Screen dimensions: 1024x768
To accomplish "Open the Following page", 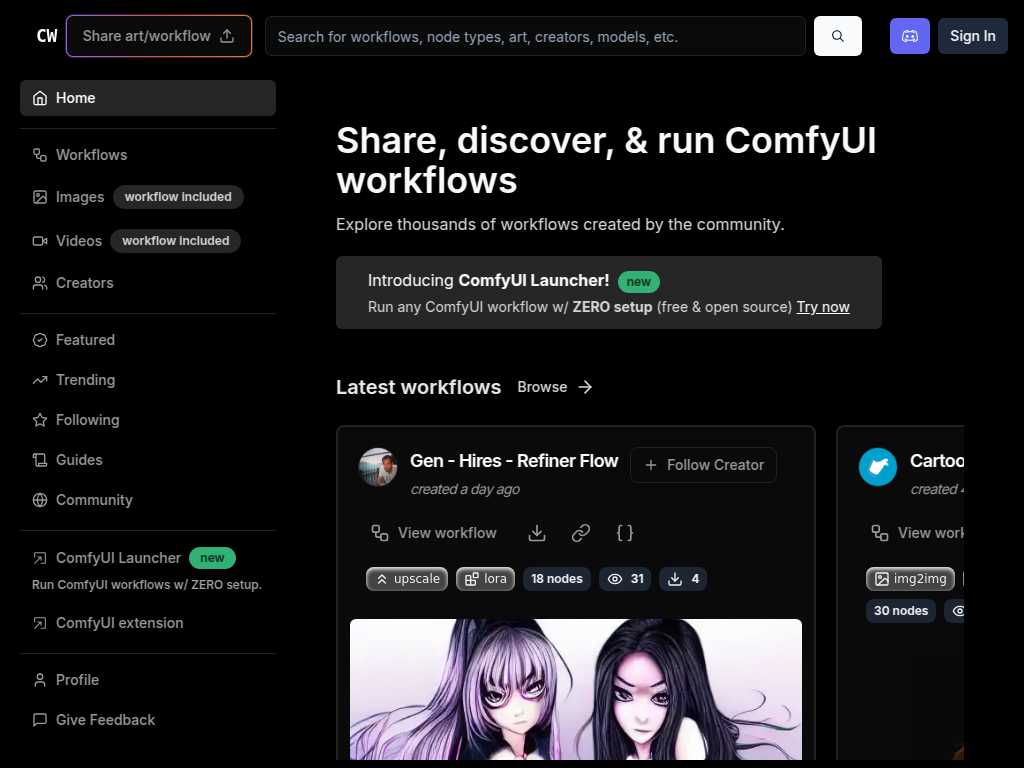I will pos(148,419).
